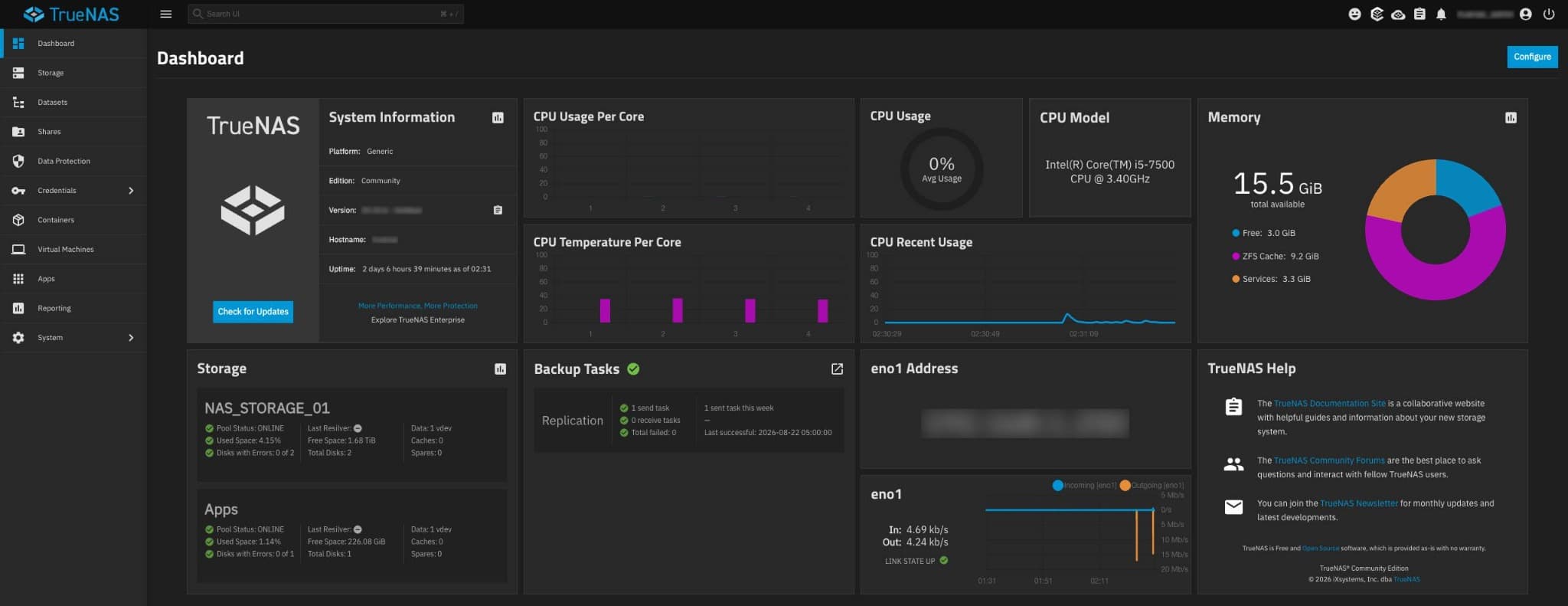Viewport: 1568px width, 606px height.
Task: Click the green check beside Backup Tasks title
Action: (633, 369)
